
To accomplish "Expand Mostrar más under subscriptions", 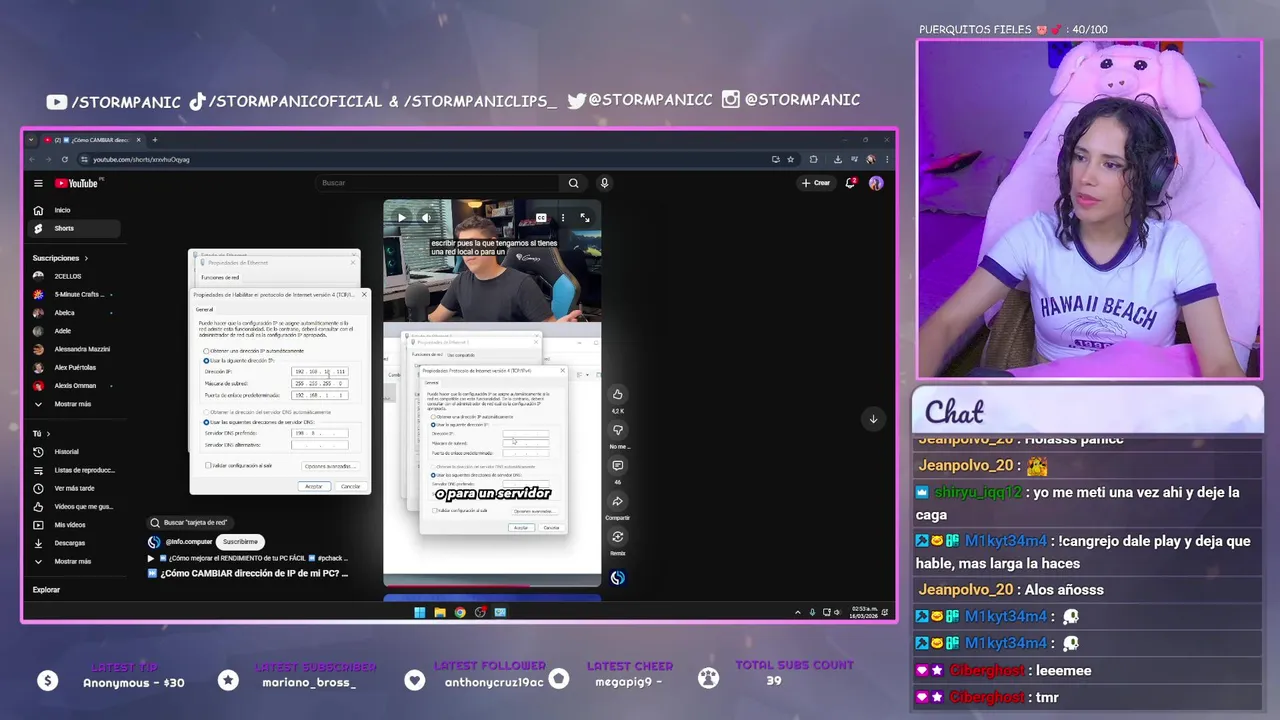I will coord(76,404).
